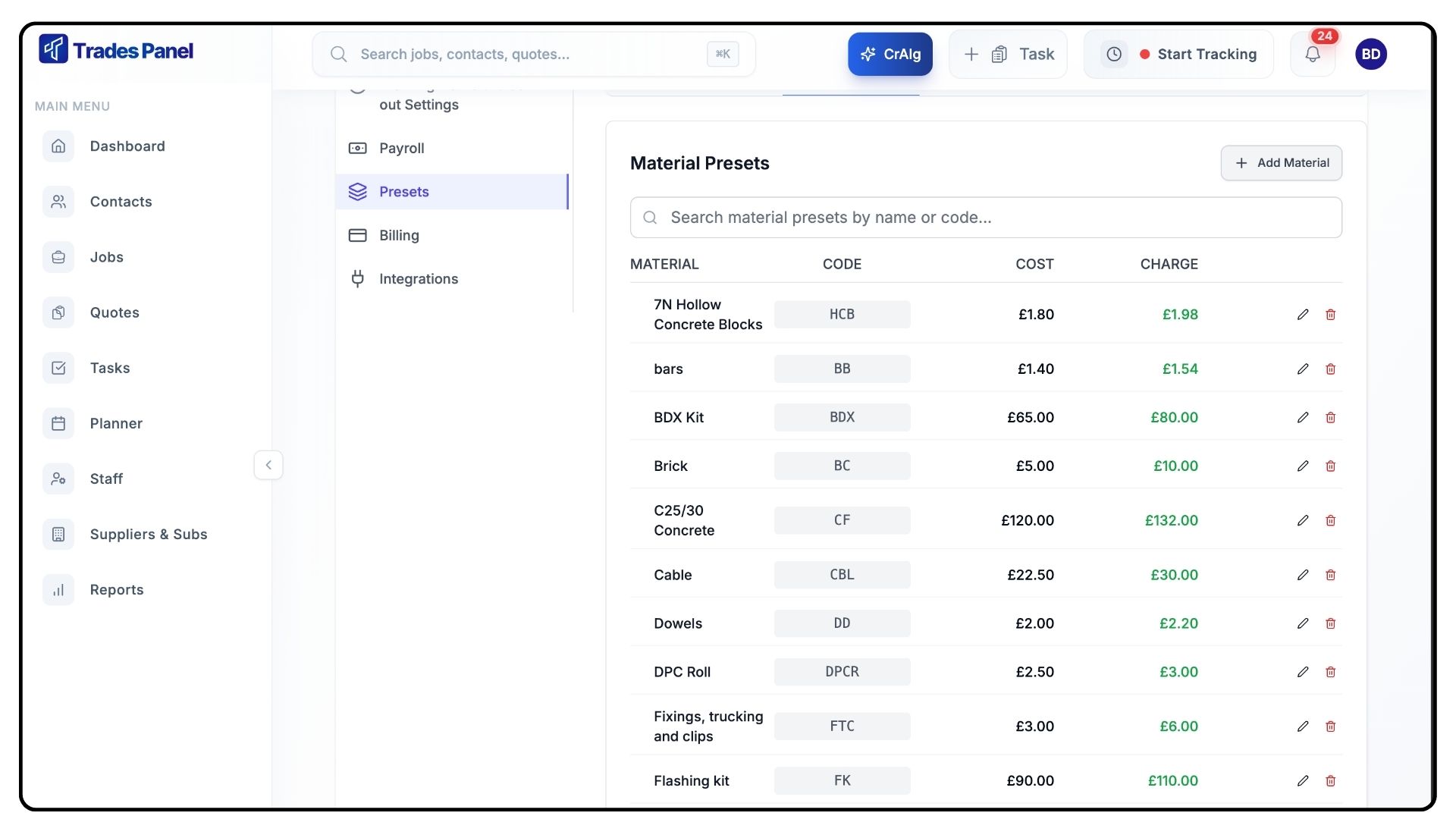Go to Billing settings section
Image resolution: width=1456 pixels, height=819 pixels.
click(399, 235)
